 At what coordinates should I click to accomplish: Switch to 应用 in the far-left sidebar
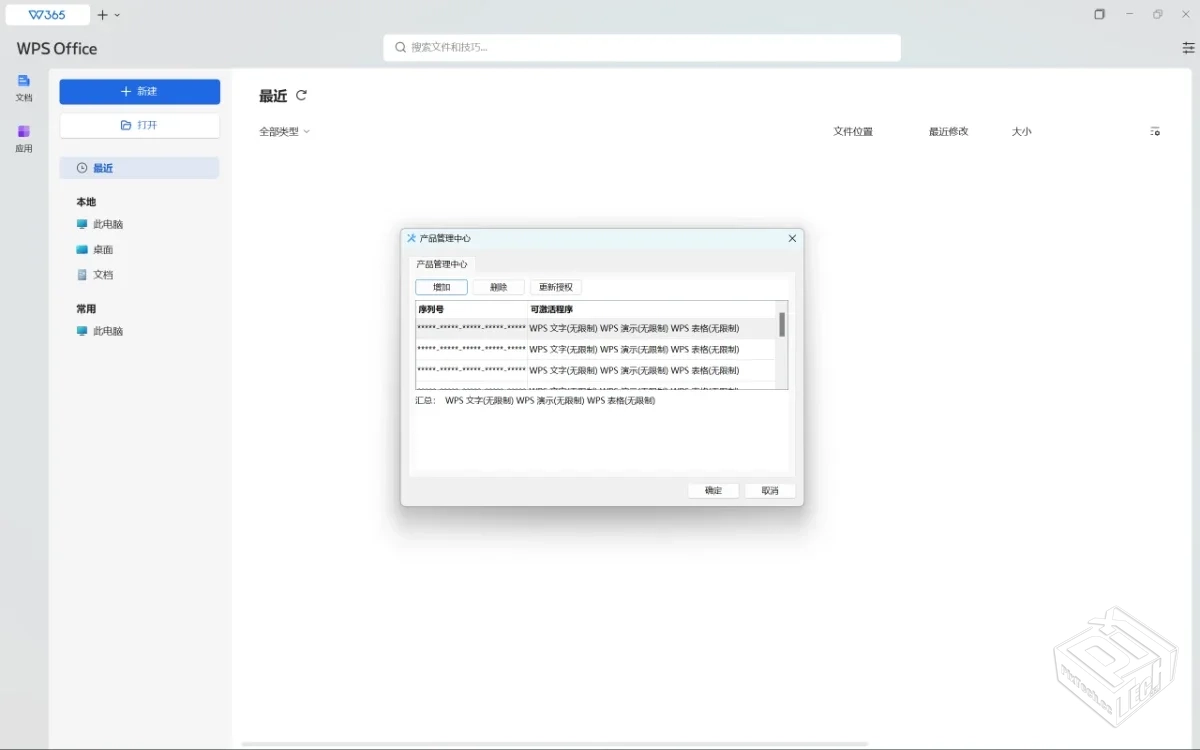click(x=23, y=137)
